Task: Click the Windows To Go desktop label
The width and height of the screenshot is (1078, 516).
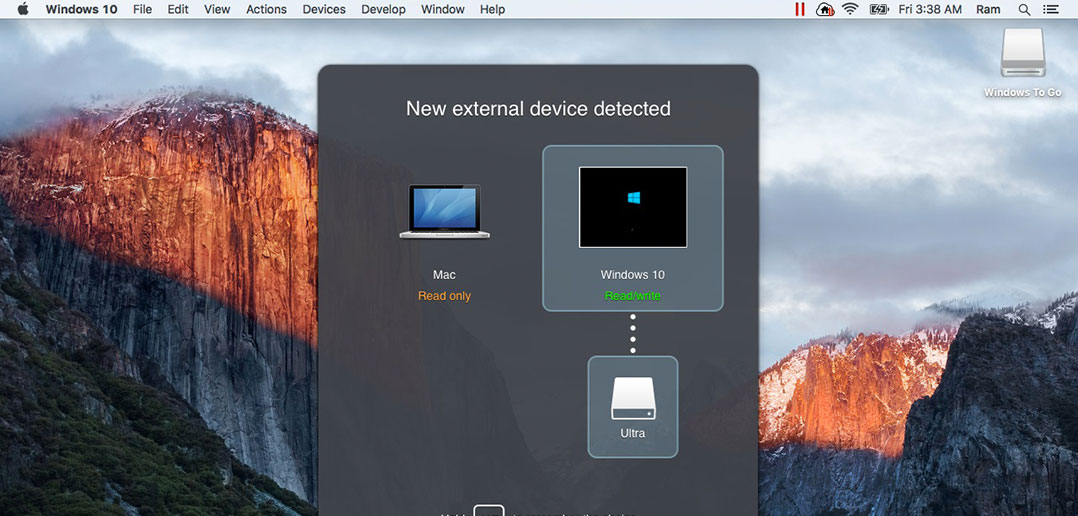Action: [x=1023, y=92]
